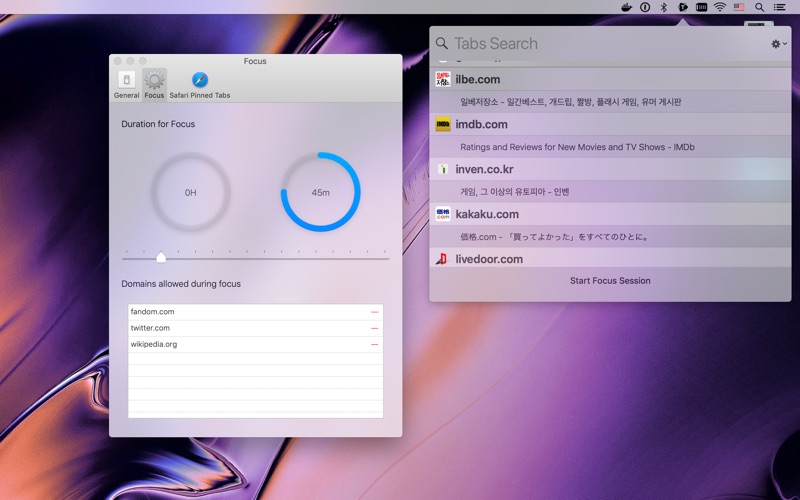800x500 pixels.
Task: Open the gear settings dropdown in Tabs popup
Action: [779, 44]
